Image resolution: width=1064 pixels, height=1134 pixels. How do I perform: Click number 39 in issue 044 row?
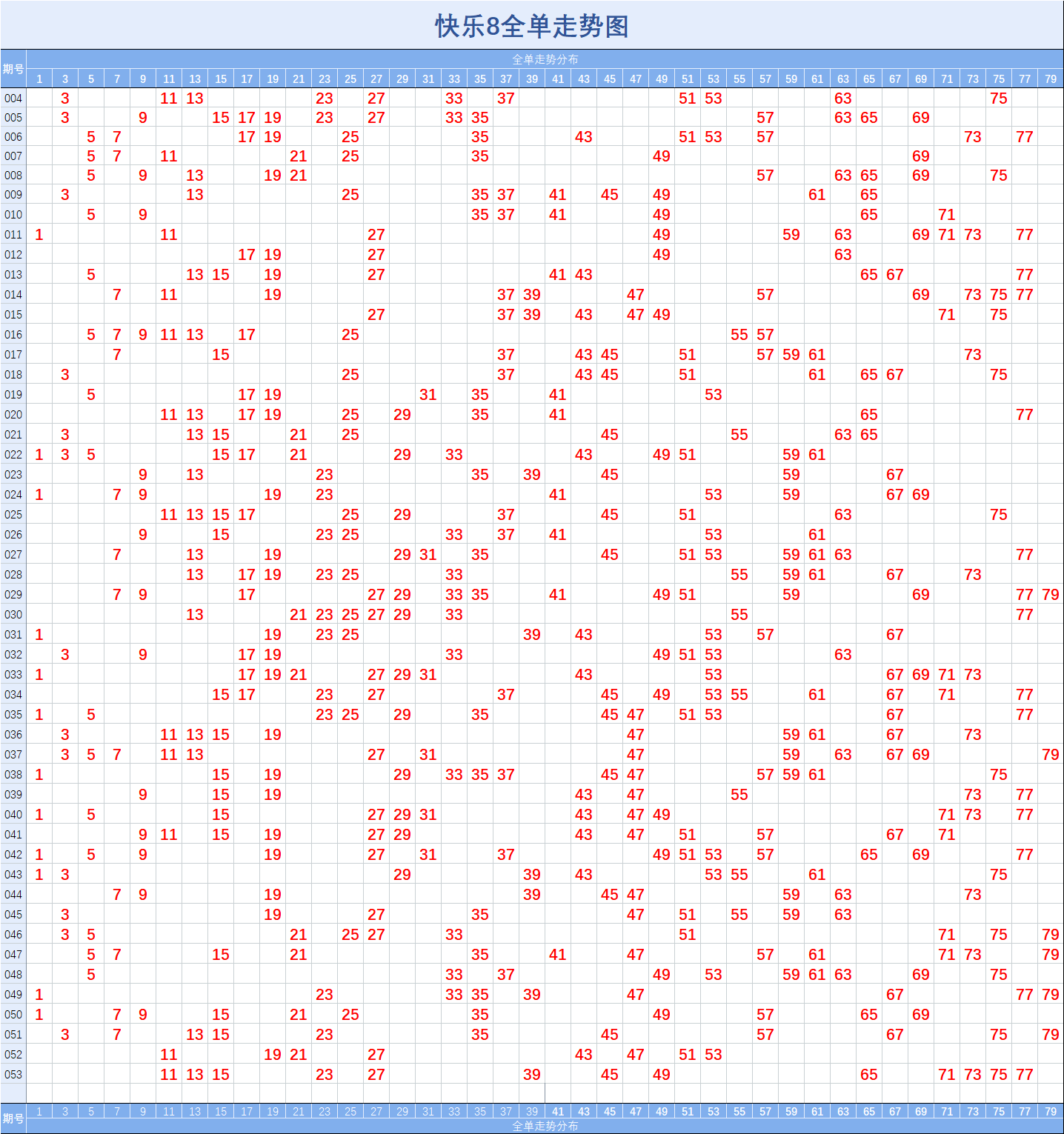pos(532,894)
